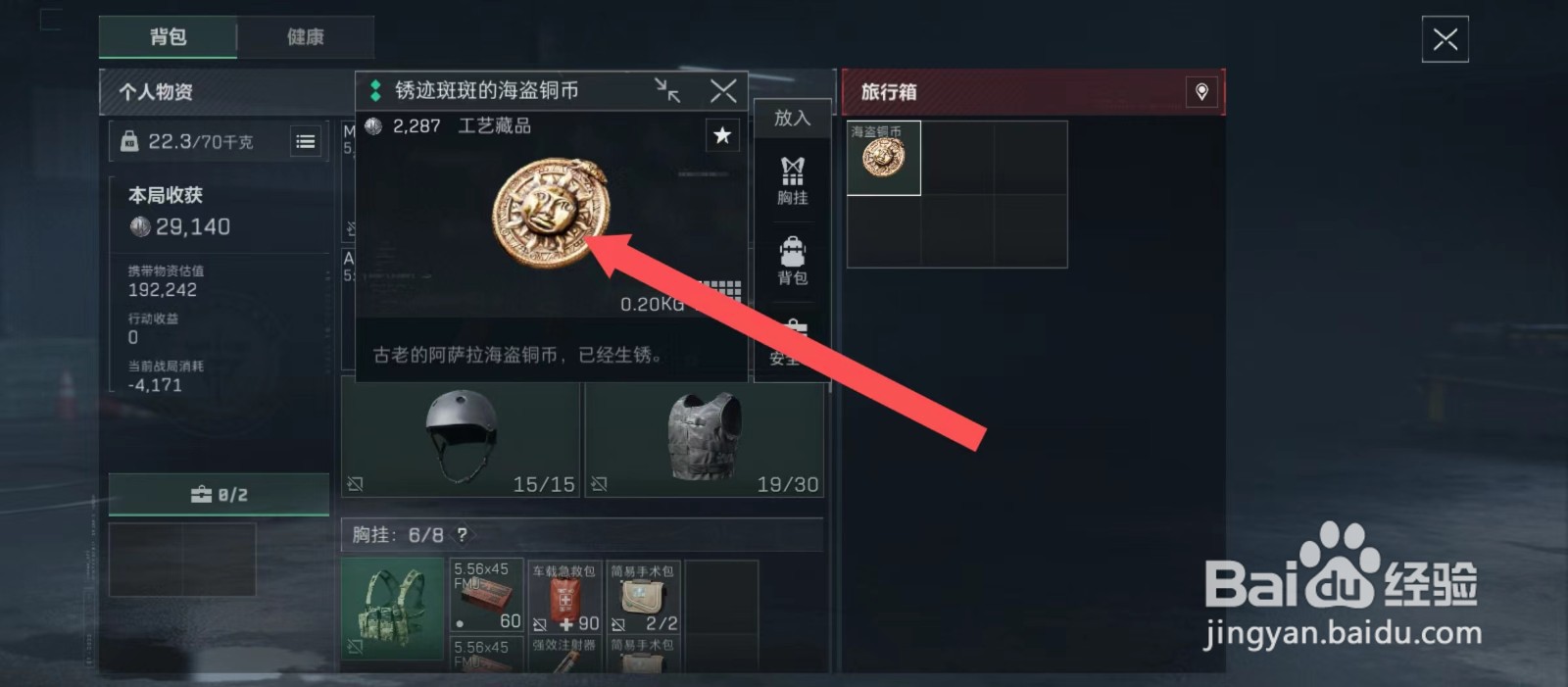Viewport: 1568px width, 687px height.
Task: Toggle the list view icon beside the weight
Action: click(x=306, y=142)
